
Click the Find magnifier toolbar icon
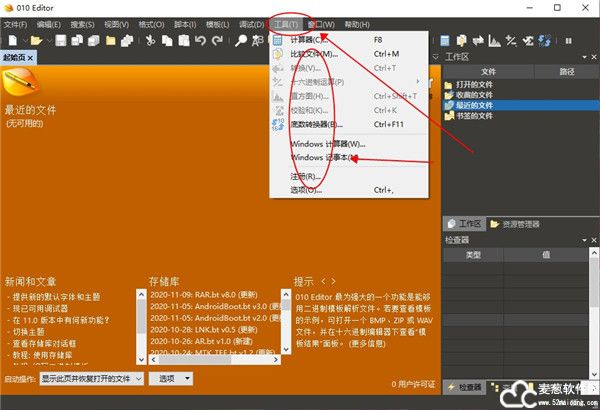pos(241,40)
